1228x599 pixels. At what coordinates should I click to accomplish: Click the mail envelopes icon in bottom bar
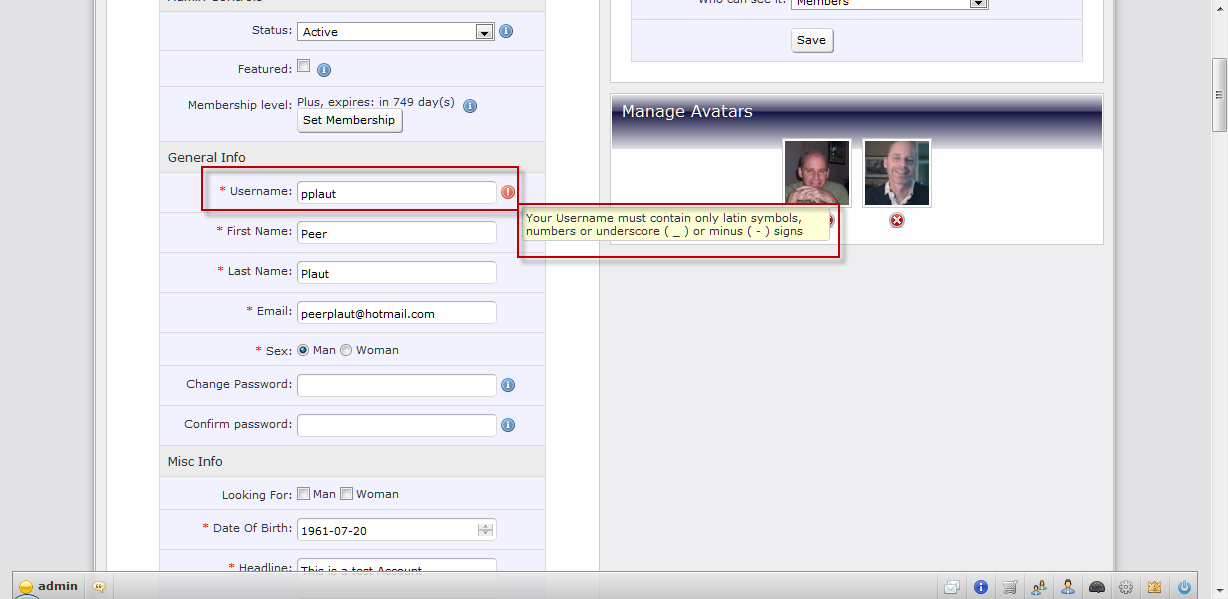click(x=952, y=587)
